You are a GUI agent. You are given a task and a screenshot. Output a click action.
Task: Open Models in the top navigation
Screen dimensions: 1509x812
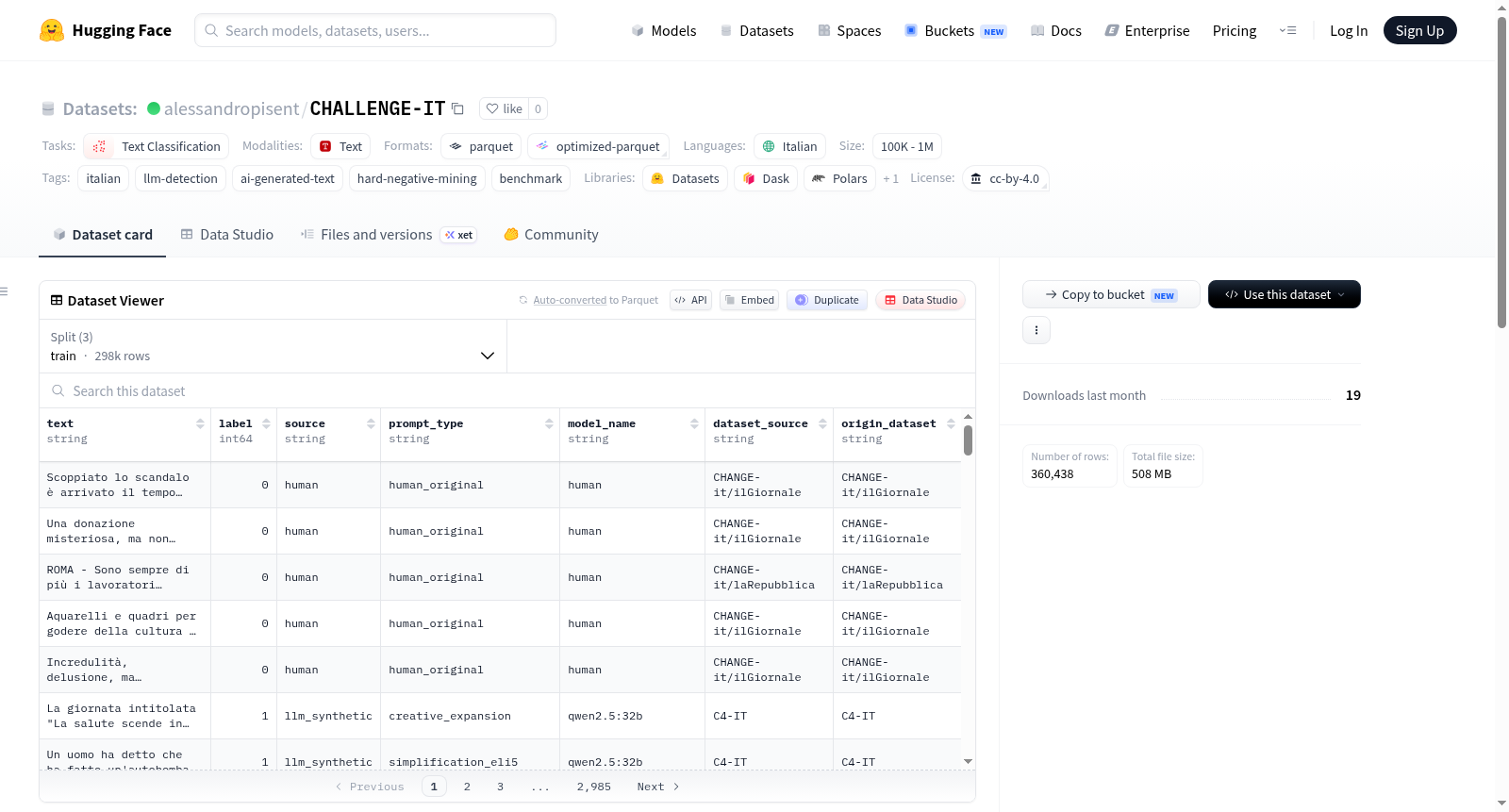click(664, 31)
